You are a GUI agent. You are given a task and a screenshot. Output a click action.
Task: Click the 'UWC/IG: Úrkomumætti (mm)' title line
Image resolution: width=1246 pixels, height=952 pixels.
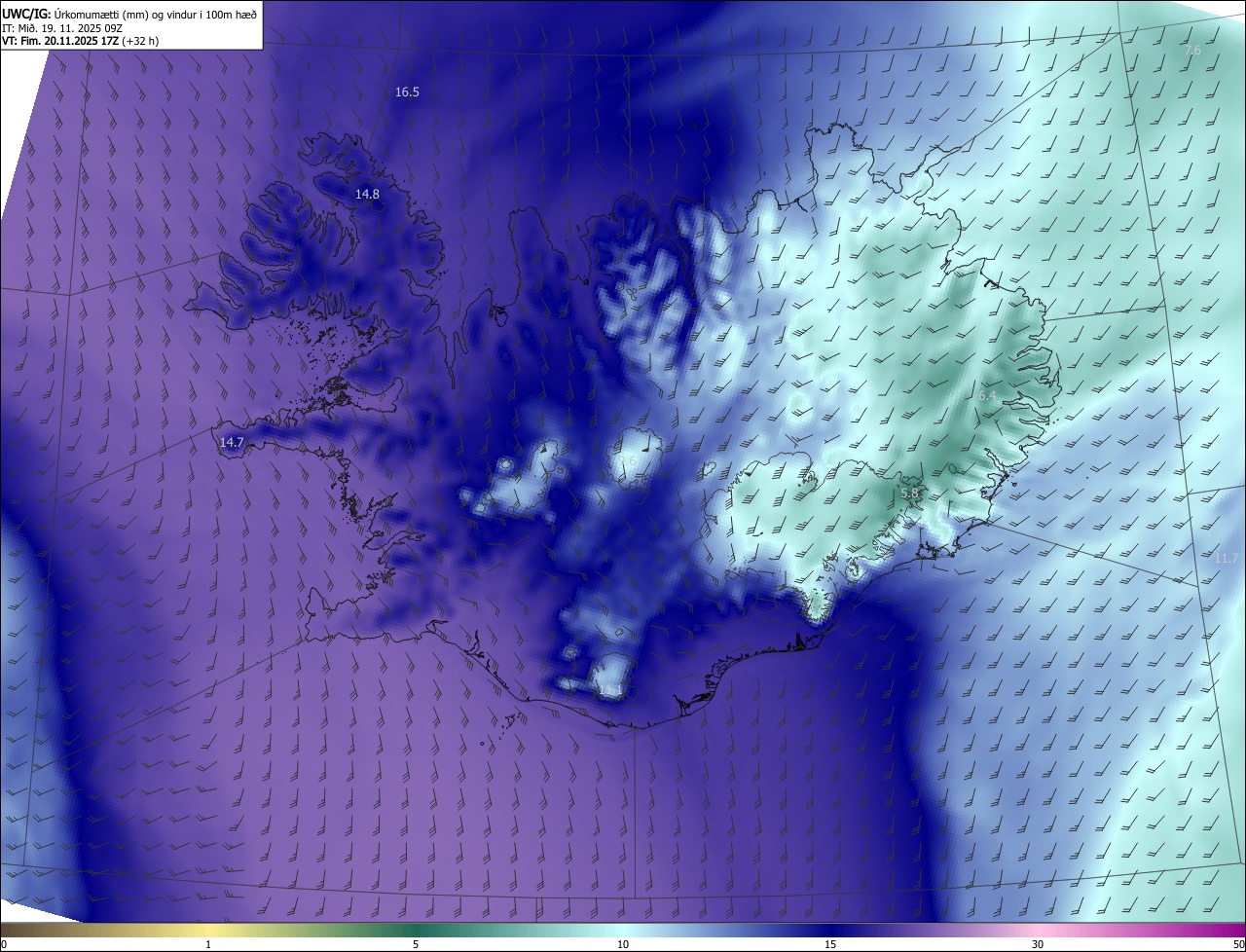(x=129, y=14)
